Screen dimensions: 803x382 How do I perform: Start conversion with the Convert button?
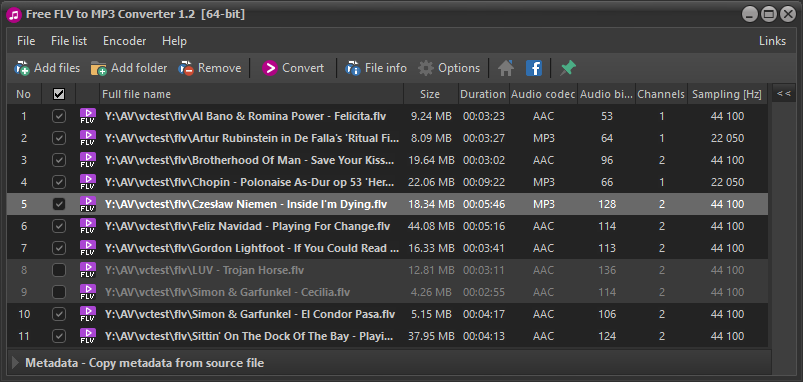click(x=293, y=68)
